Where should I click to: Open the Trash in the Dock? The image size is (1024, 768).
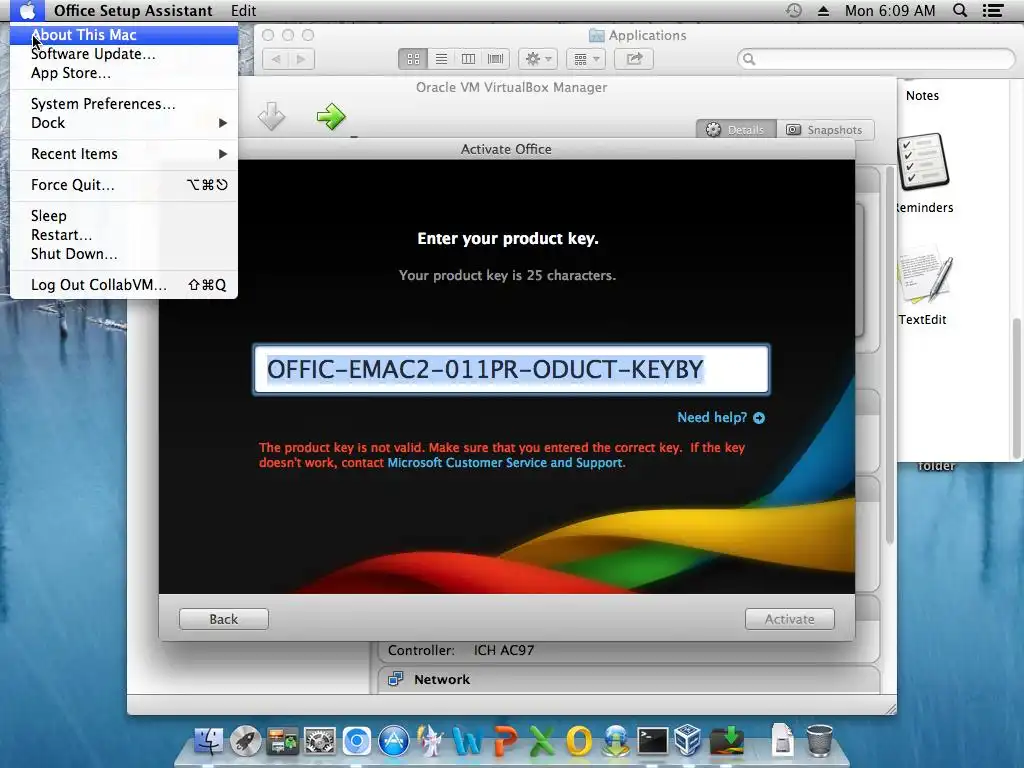pyautogui.click(x=819, y=741)
